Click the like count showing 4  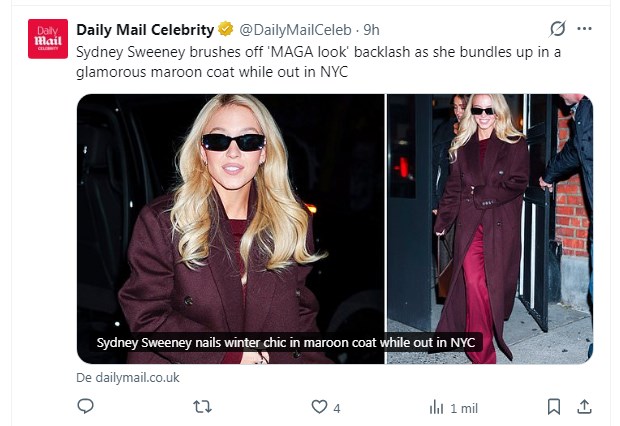click(x=337, y=408)
